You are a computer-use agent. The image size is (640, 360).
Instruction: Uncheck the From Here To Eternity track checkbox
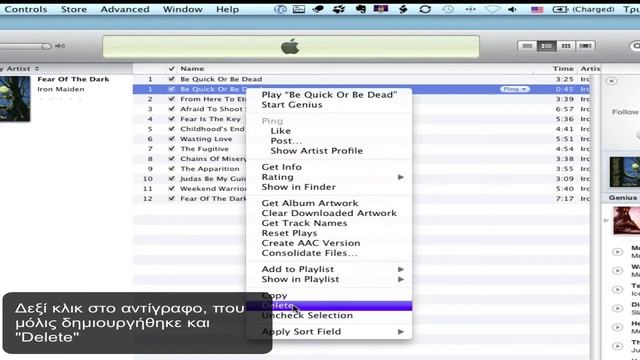[171, 99]
